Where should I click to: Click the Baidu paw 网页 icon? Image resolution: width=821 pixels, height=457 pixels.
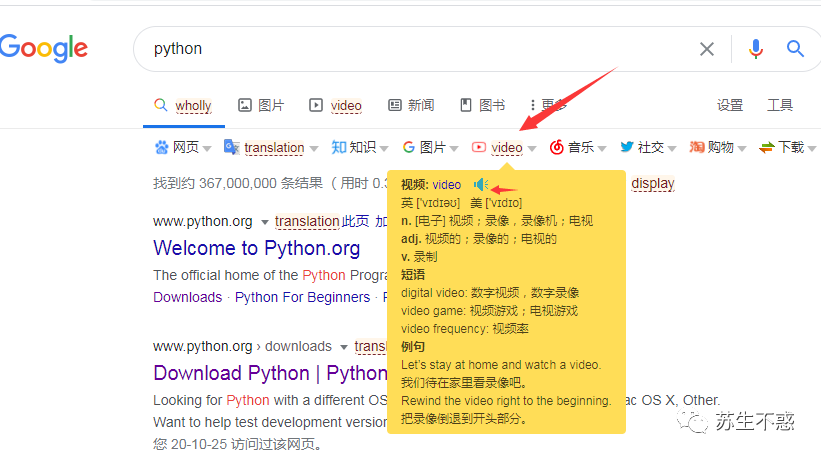[x=161, y=148]
